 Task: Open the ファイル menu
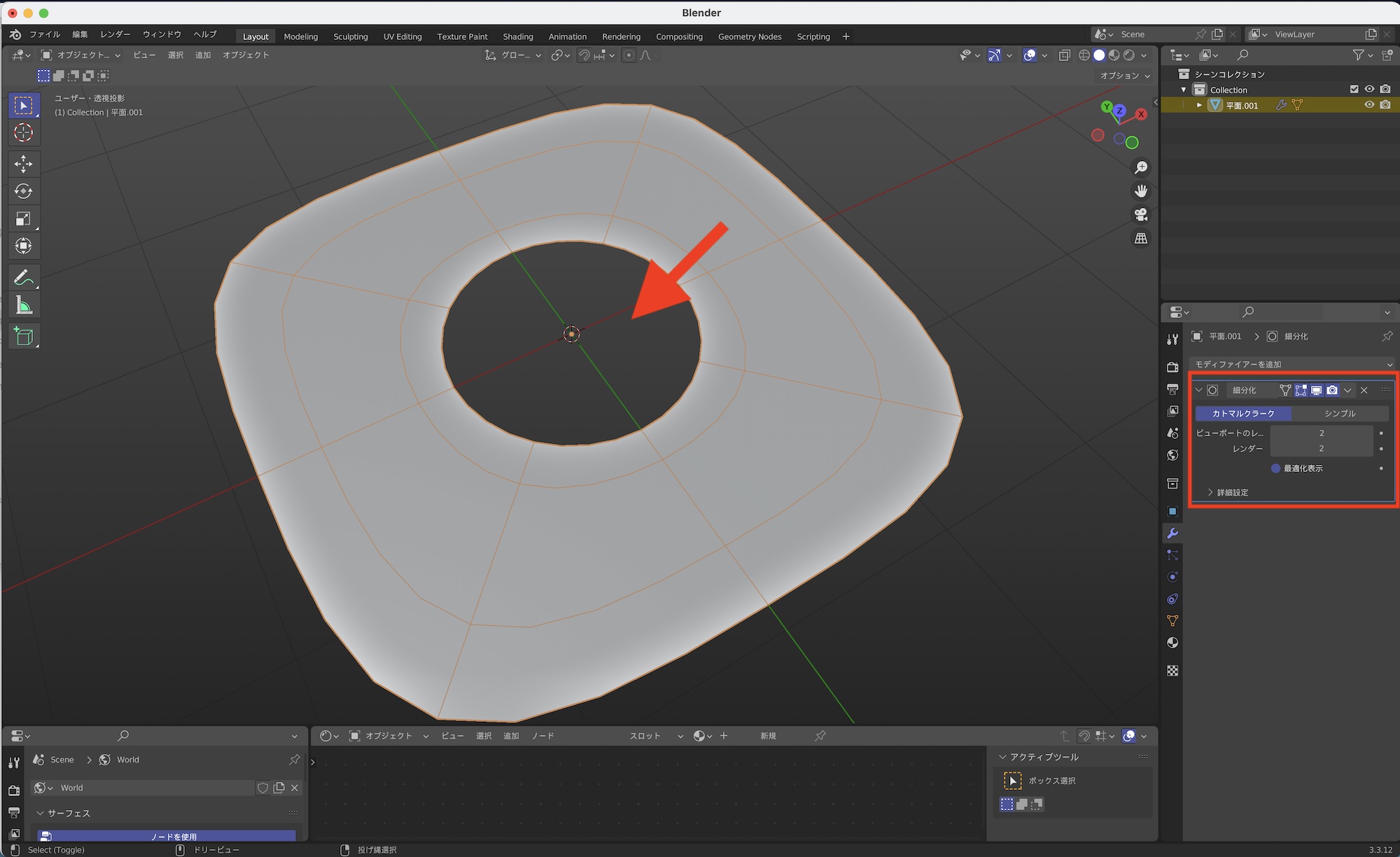(45, 34)
